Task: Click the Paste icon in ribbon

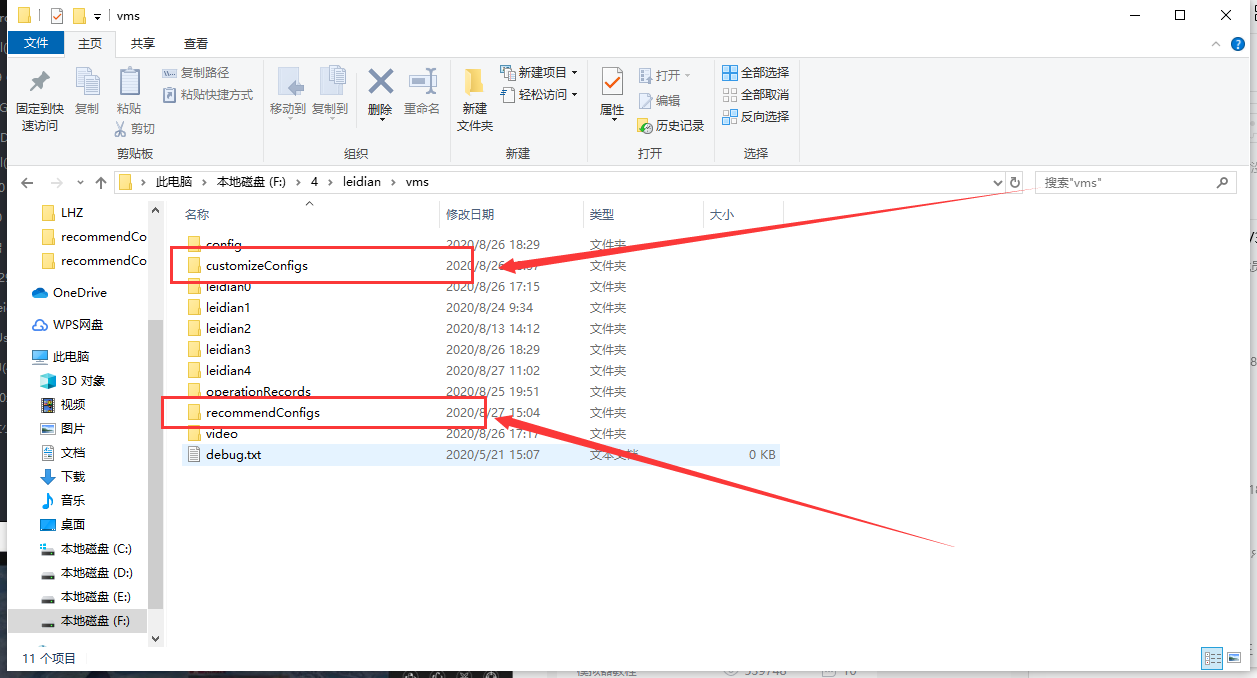Action: (129, 82)
